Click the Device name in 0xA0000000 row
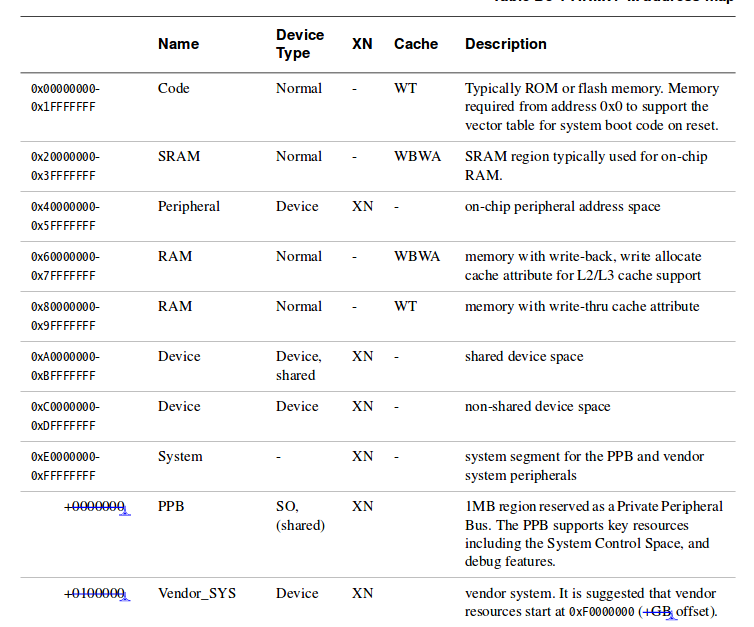Image resolution: width=754 pixels, height=627 pixels. (x=179, y=357)
